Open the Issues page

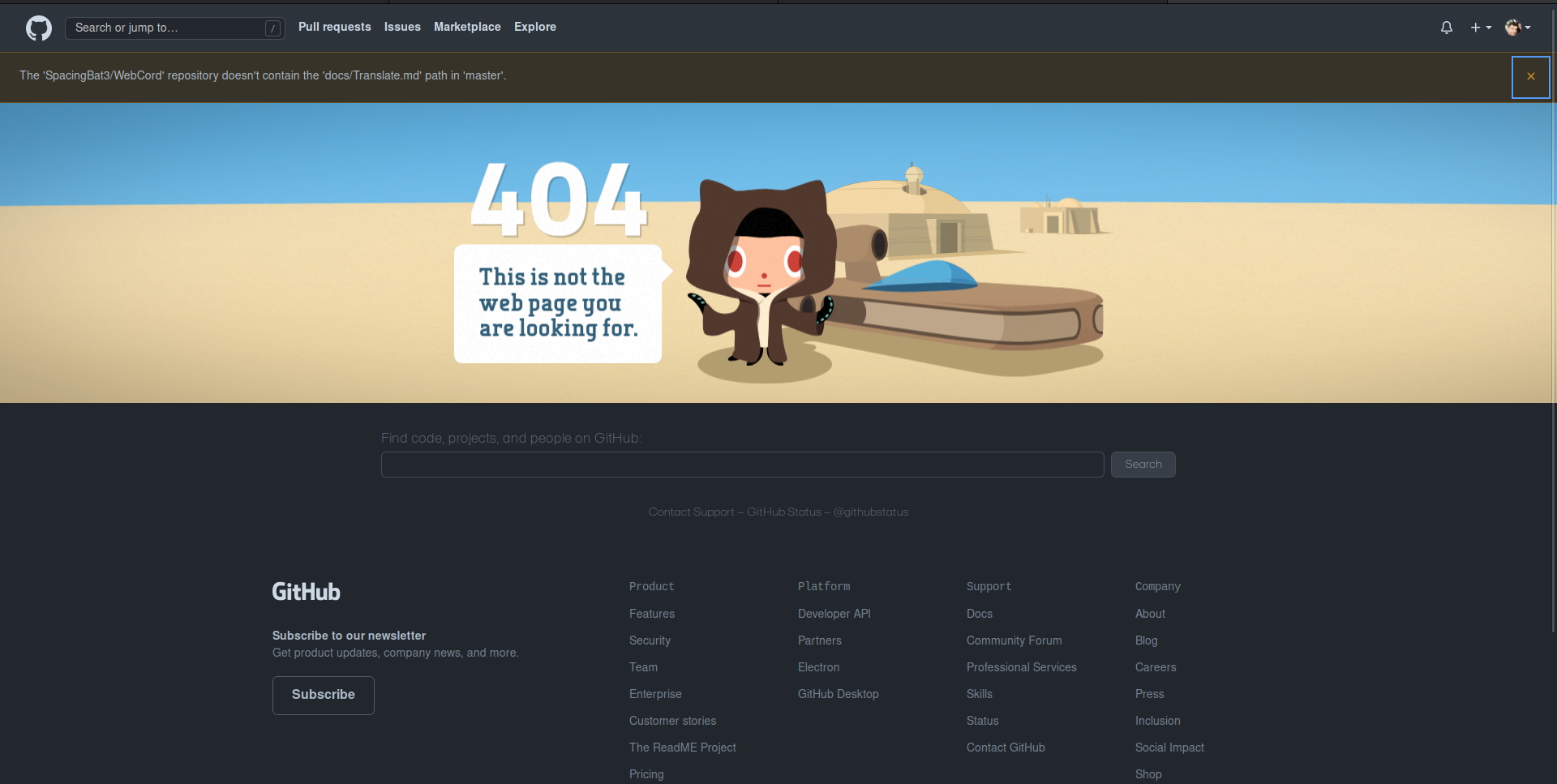coord(401,27)
